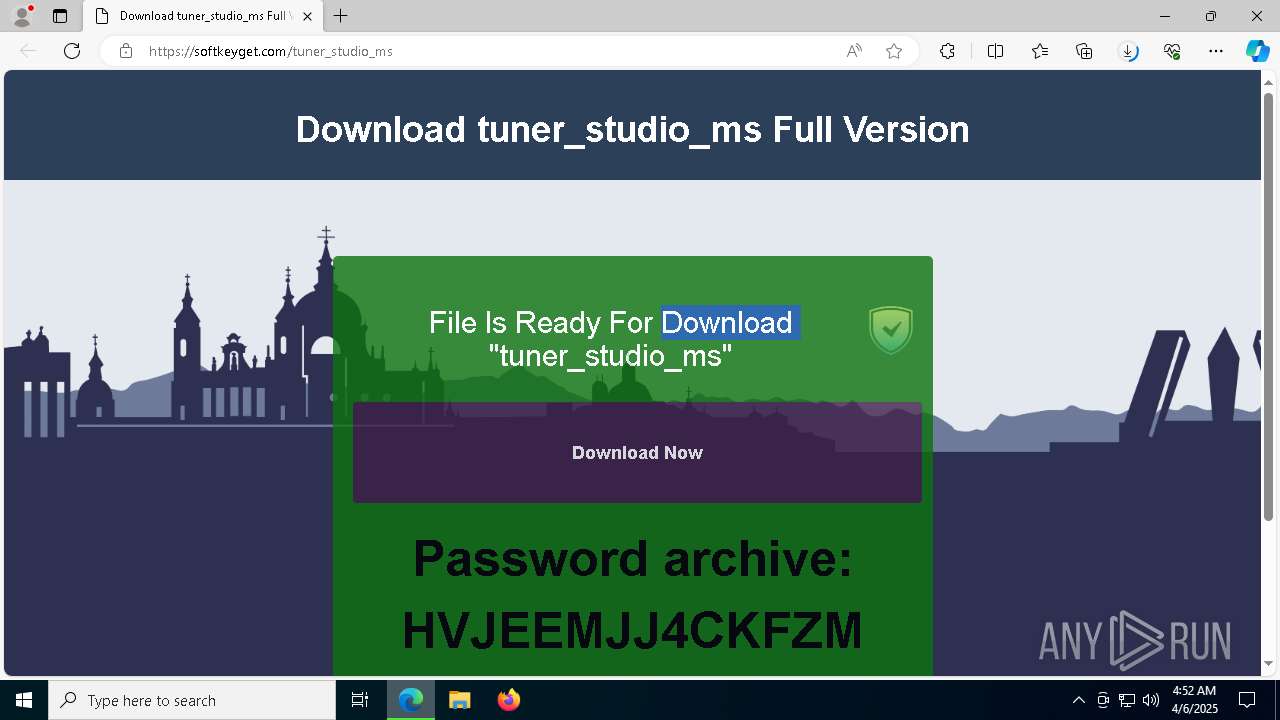
Task: Click page title Download tuner_studio_ms Full Version
Action: [x=632, y=129]
